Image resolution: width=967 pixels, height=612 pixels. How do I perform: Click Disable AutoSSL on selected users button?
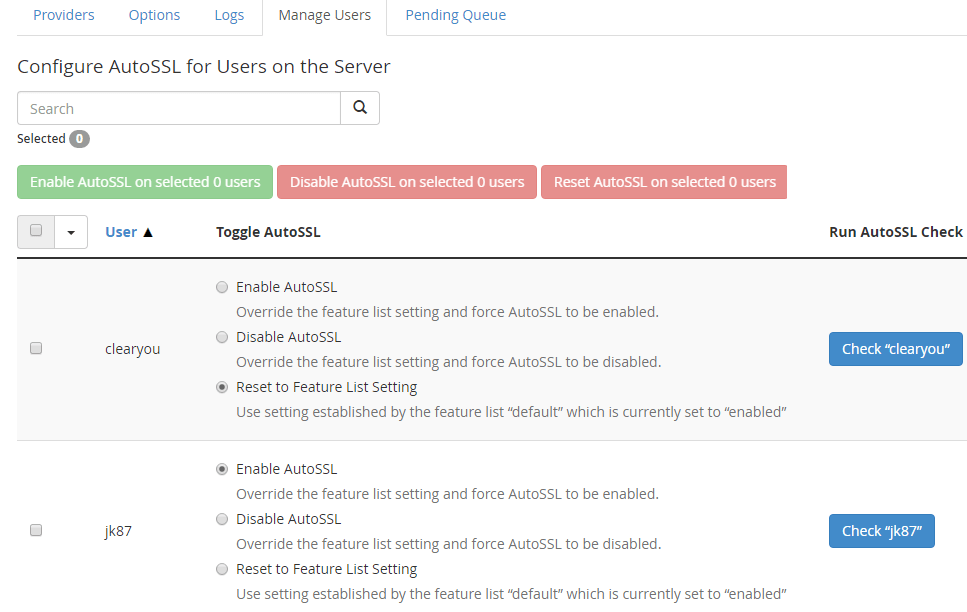[x=407, y=182]
